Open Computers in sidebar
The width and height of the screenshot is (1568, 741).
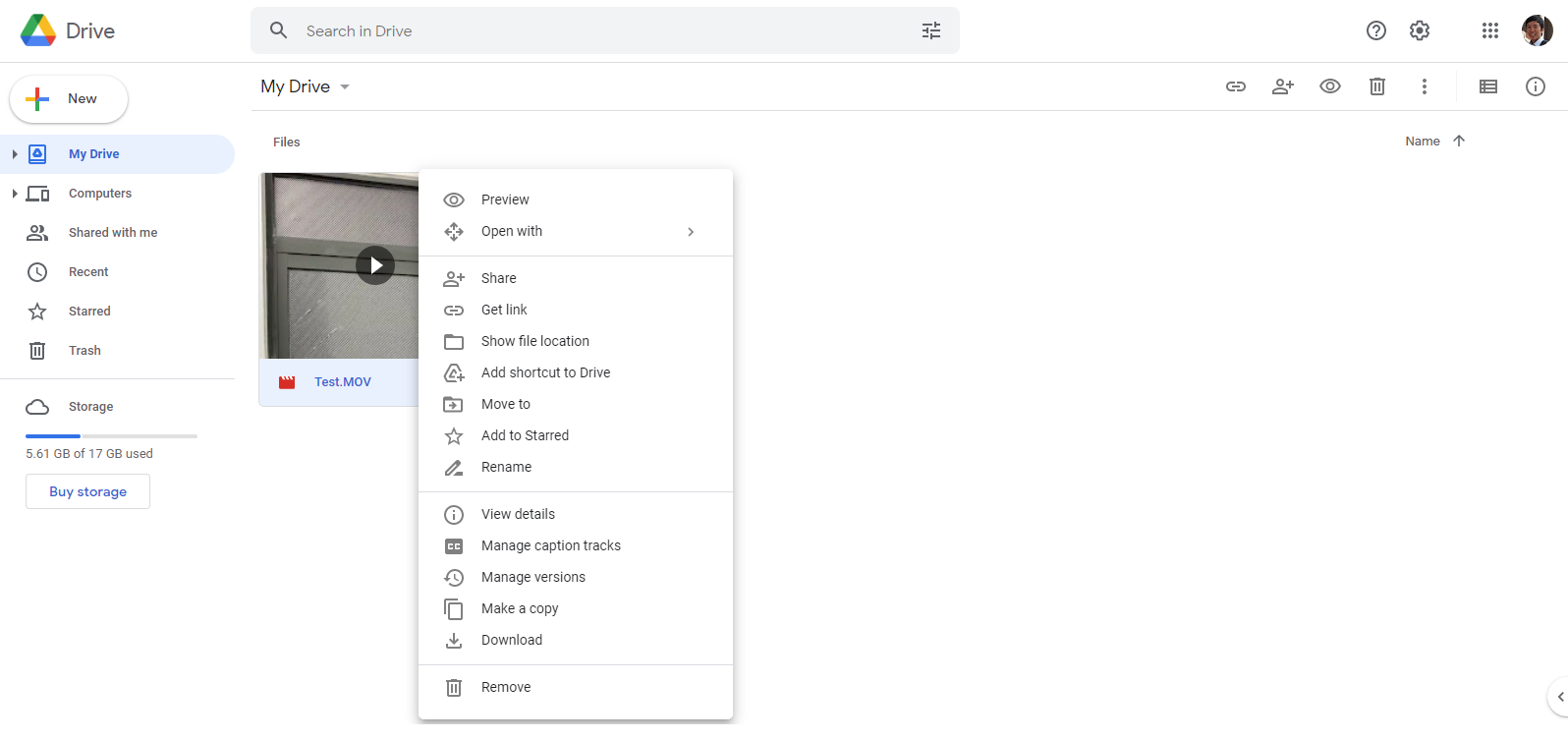pos(117,194)
